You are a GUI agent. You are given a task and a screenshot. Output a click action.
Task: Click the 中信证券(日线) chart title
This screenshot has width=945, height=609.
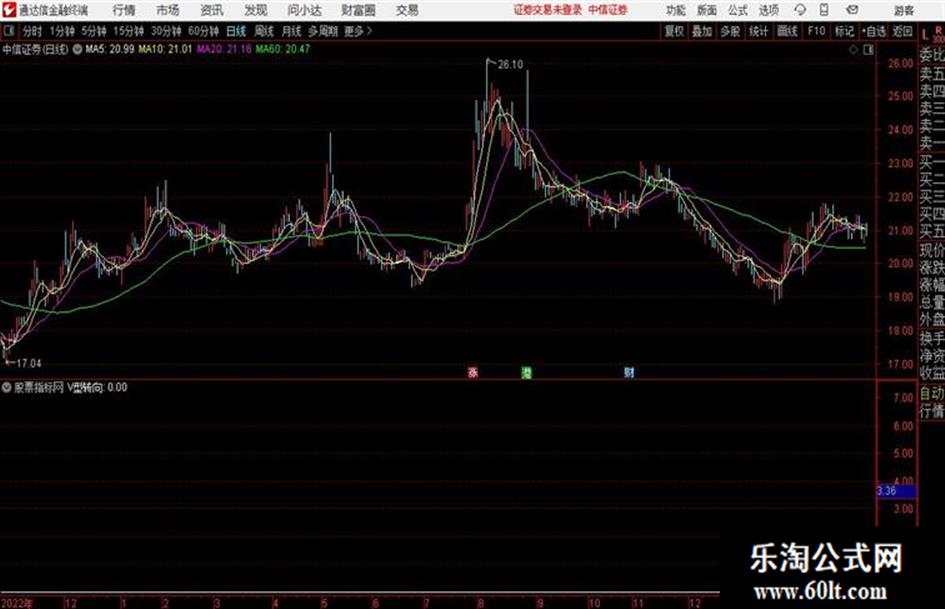pyautogui.click(x=36, y=49)
